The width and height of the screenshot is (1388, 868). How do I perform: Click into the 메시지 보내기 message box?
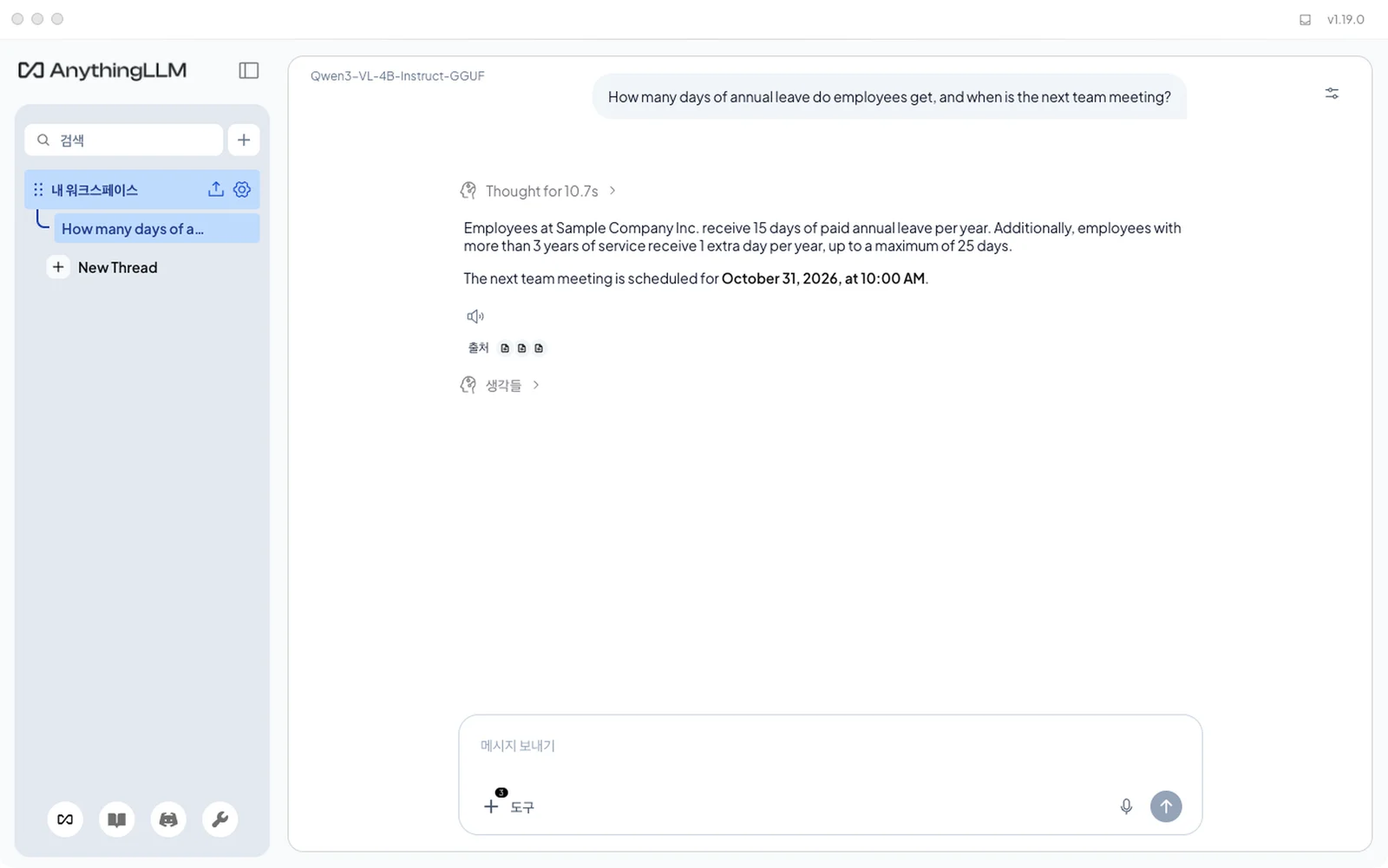coord(830,746)
